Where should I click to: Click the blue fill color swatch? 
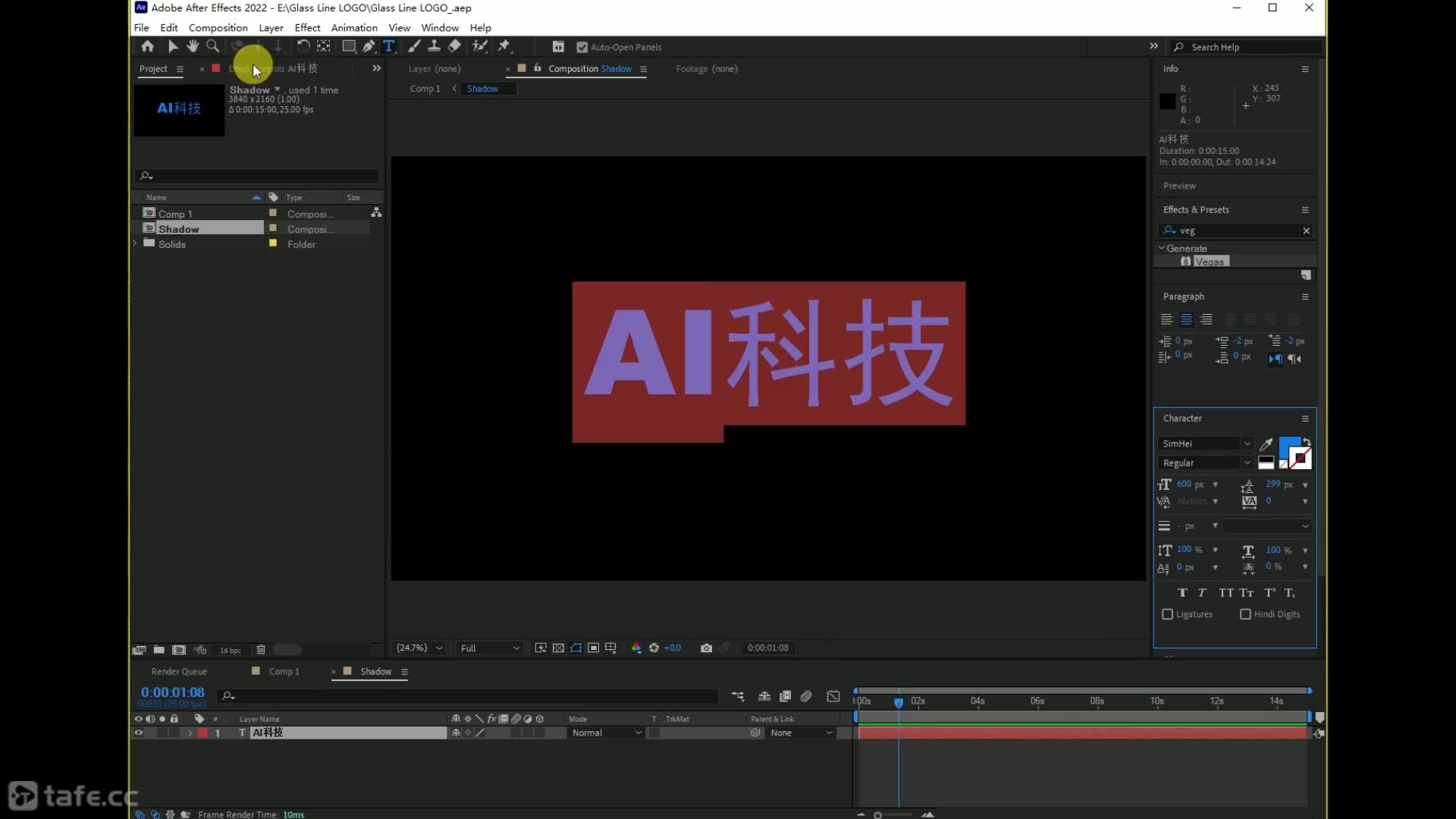(x=1288, y=446)
